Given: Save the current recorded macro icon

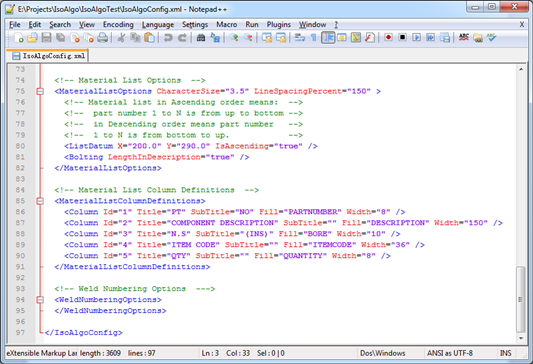Looking at the screenshot, I should click(445, 37).
